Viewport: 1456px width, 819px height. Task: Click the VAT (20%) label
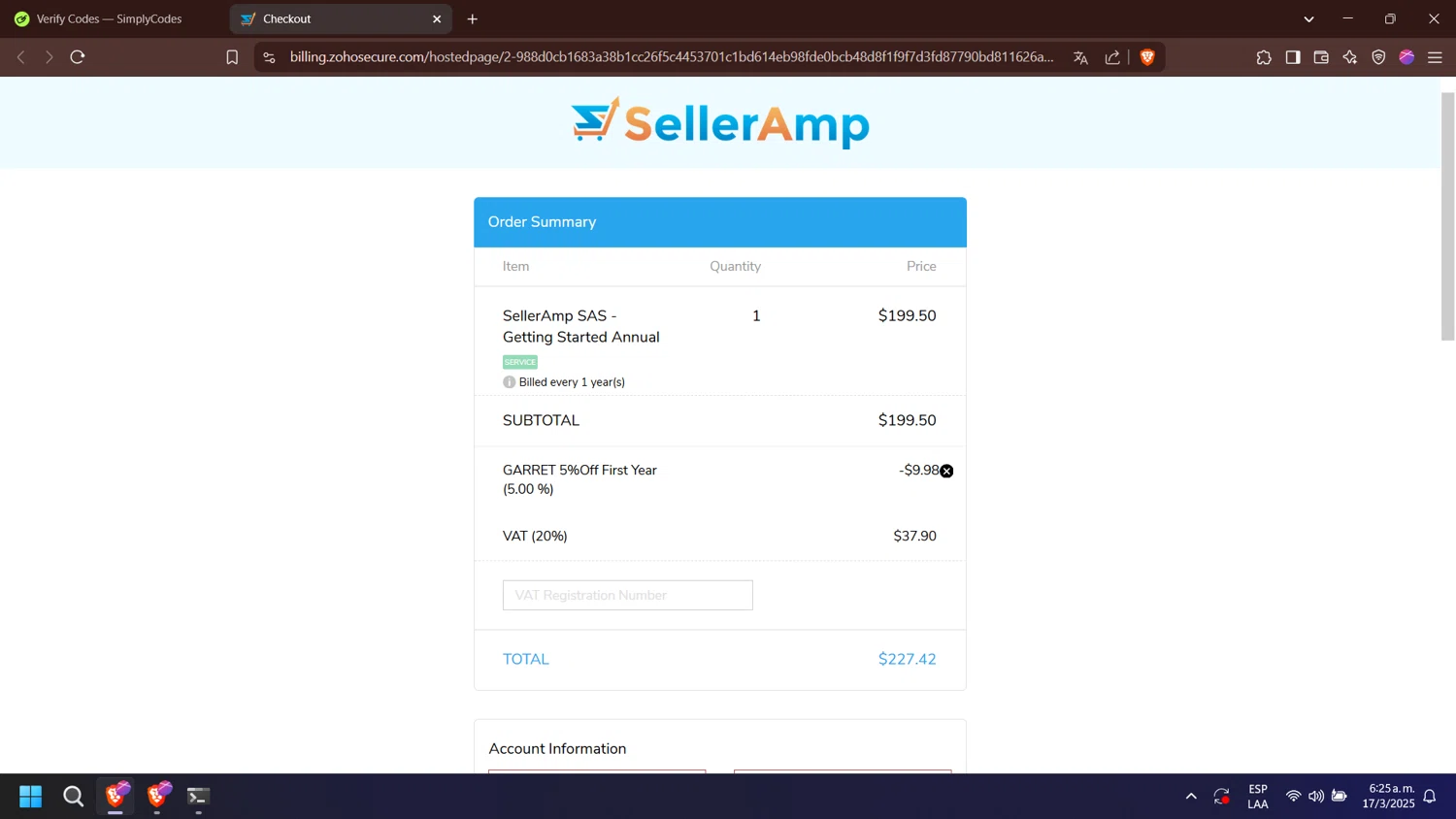point(535,536)
